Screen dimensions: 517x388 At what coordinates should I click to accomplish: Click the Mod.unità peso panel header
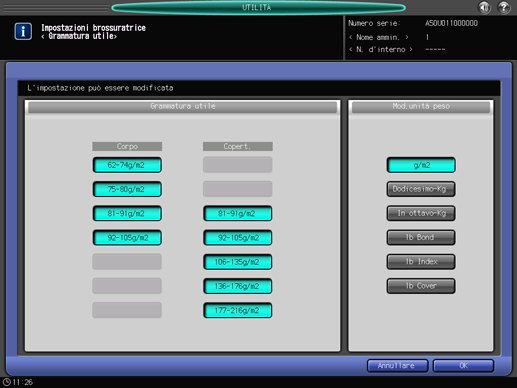tap(421, 106)
